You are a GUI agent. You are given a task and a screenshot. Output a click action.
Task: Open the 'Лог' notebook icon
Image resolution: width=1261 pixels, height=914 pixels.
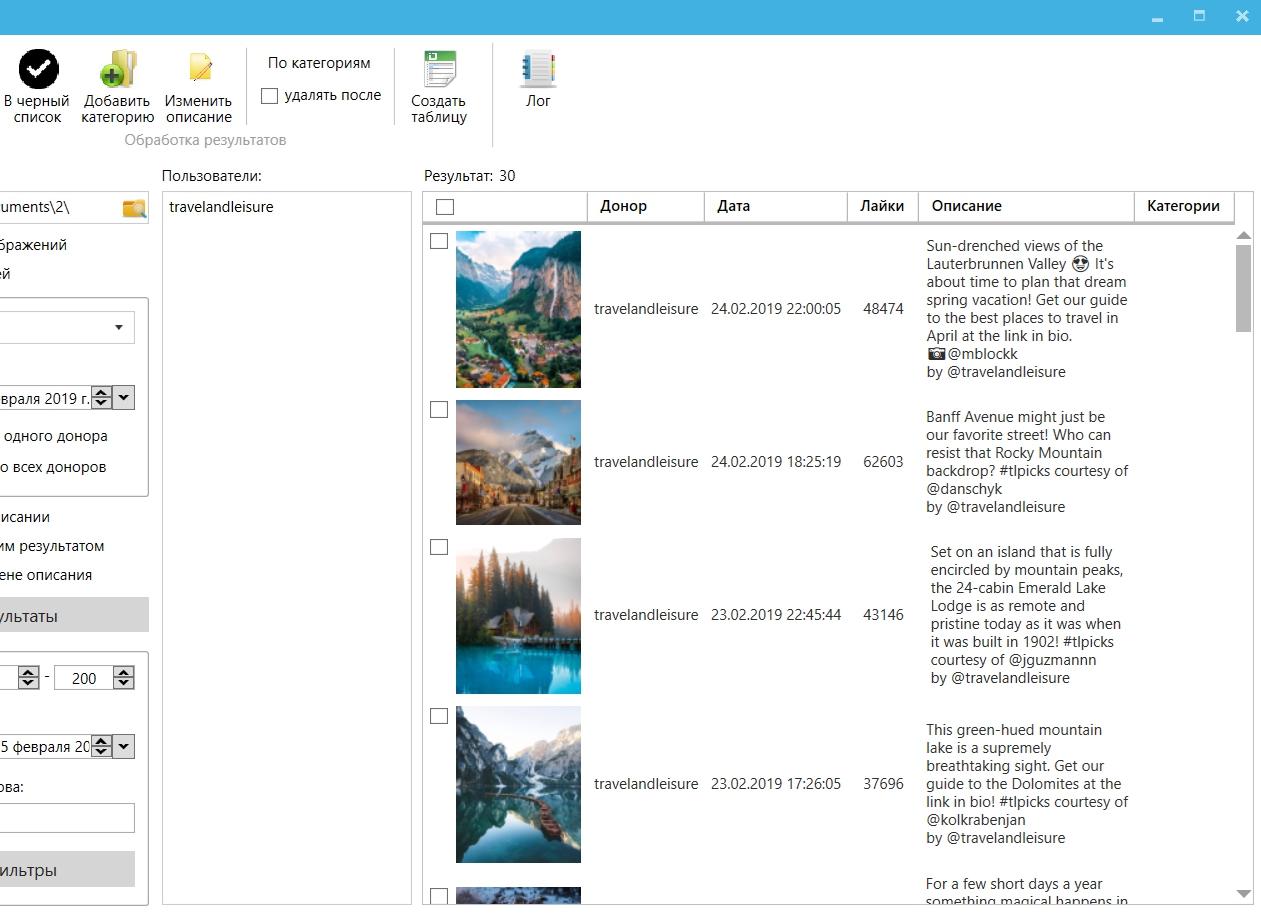(x=538, y=69)
